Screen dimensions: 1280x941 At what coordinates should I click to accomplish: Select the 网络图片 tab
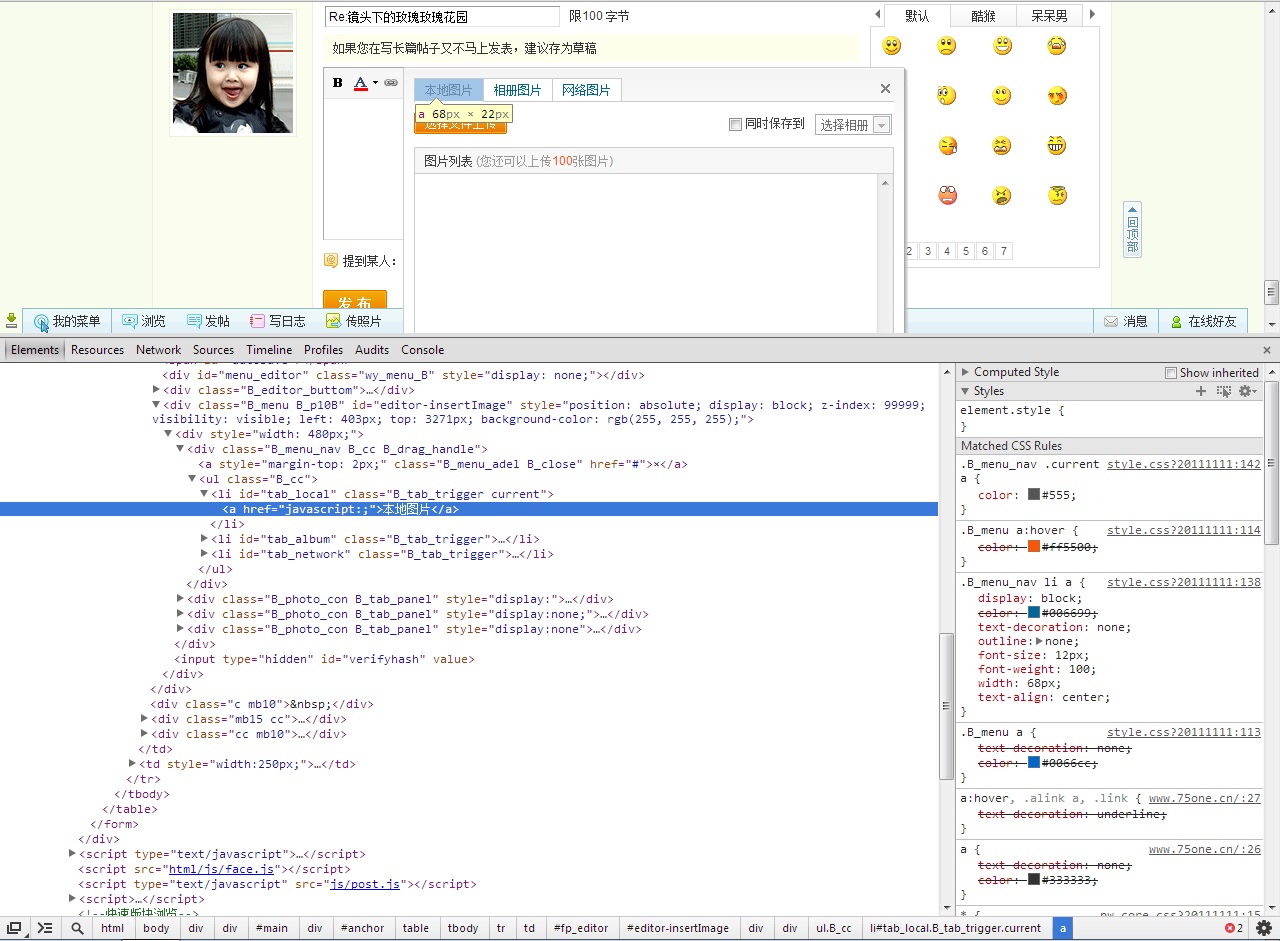coord(586,90)
